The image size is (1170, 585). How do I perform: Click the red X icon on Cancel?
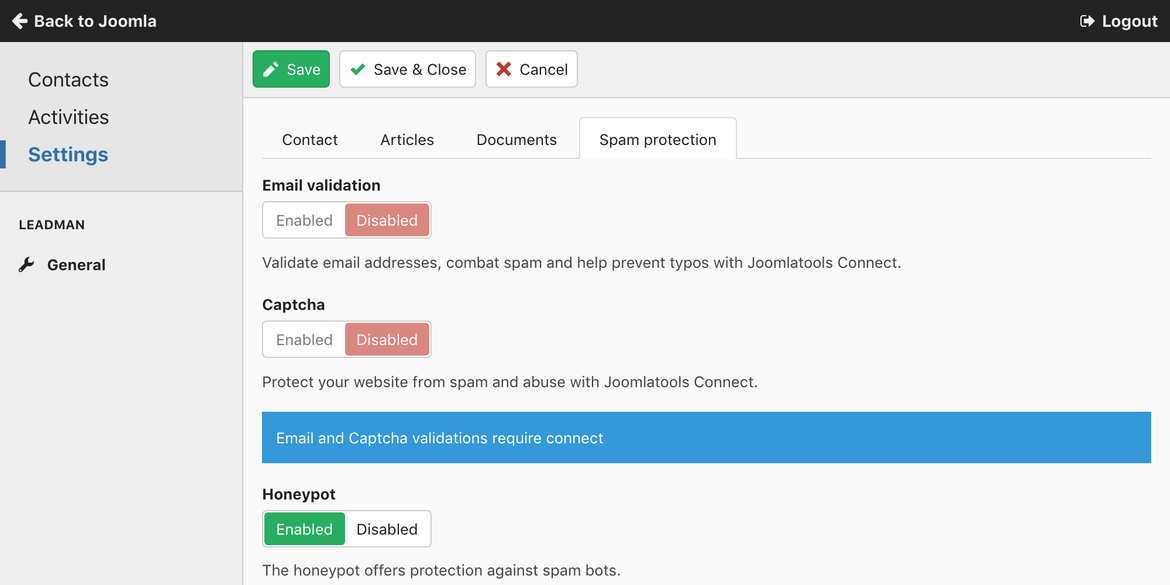click(504, 69)
